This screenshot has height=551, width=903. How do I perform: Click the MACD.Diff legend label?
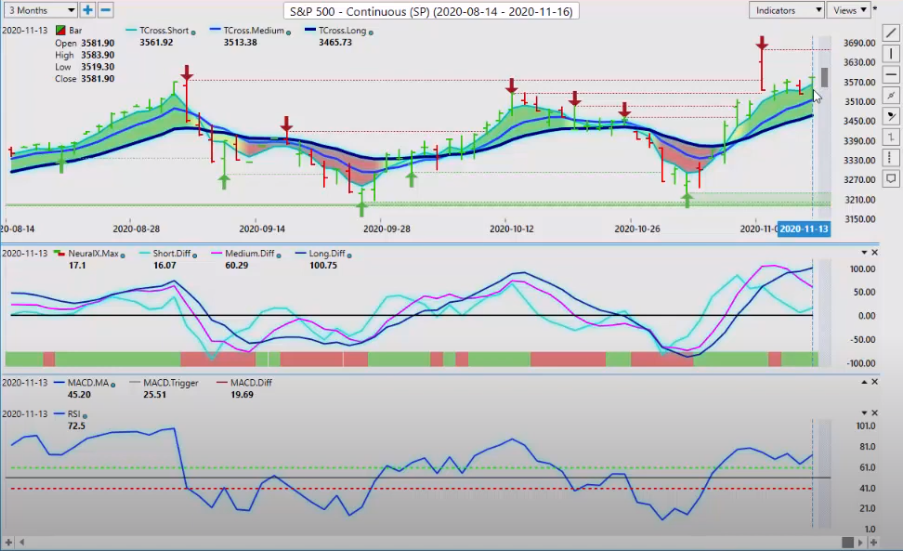[251, 382]
